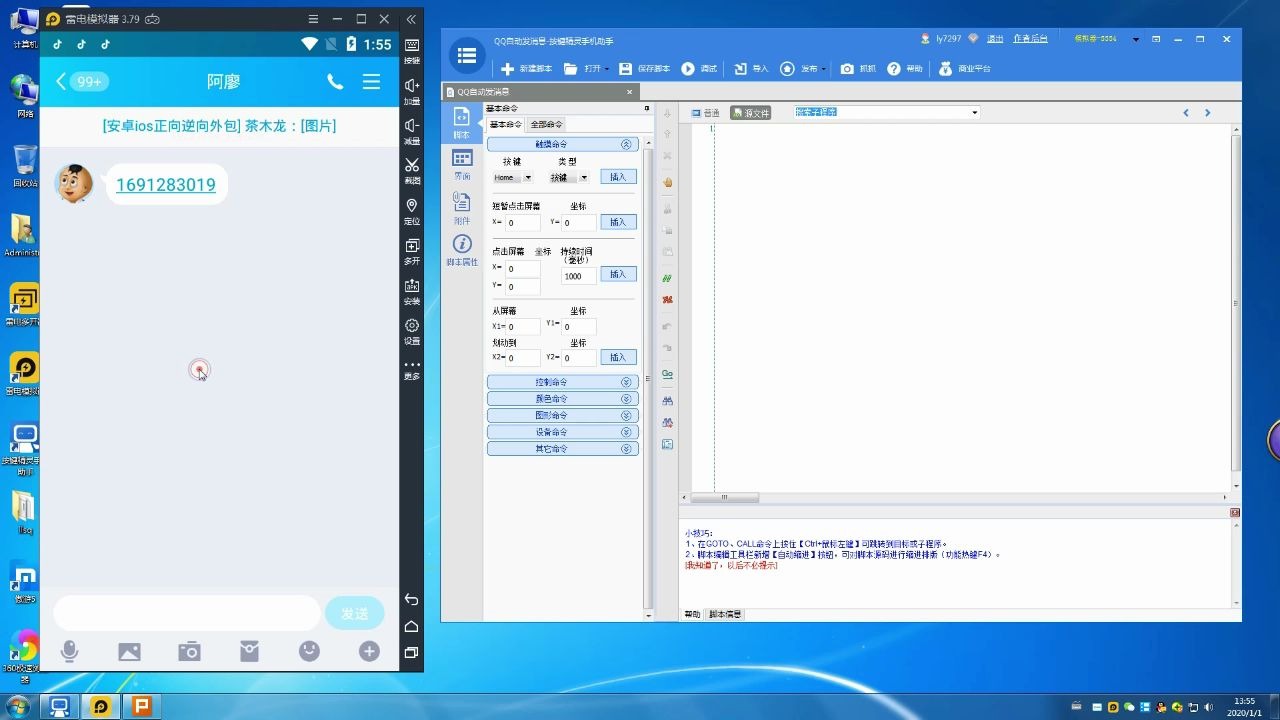Click 按键 keyboard icon in emulator sidebar
Screen dimensions: 1280x720
412,51
